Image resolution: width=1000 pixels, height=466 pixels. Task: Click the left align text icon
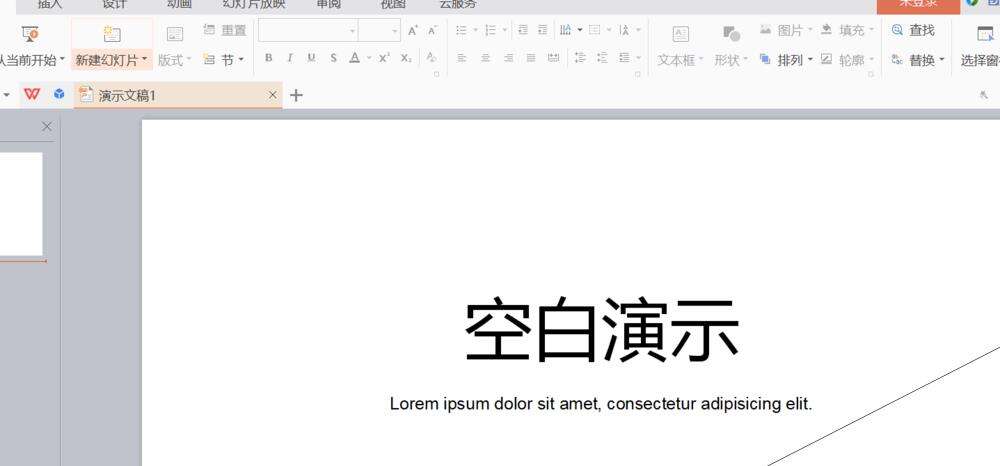click(462, 59)
